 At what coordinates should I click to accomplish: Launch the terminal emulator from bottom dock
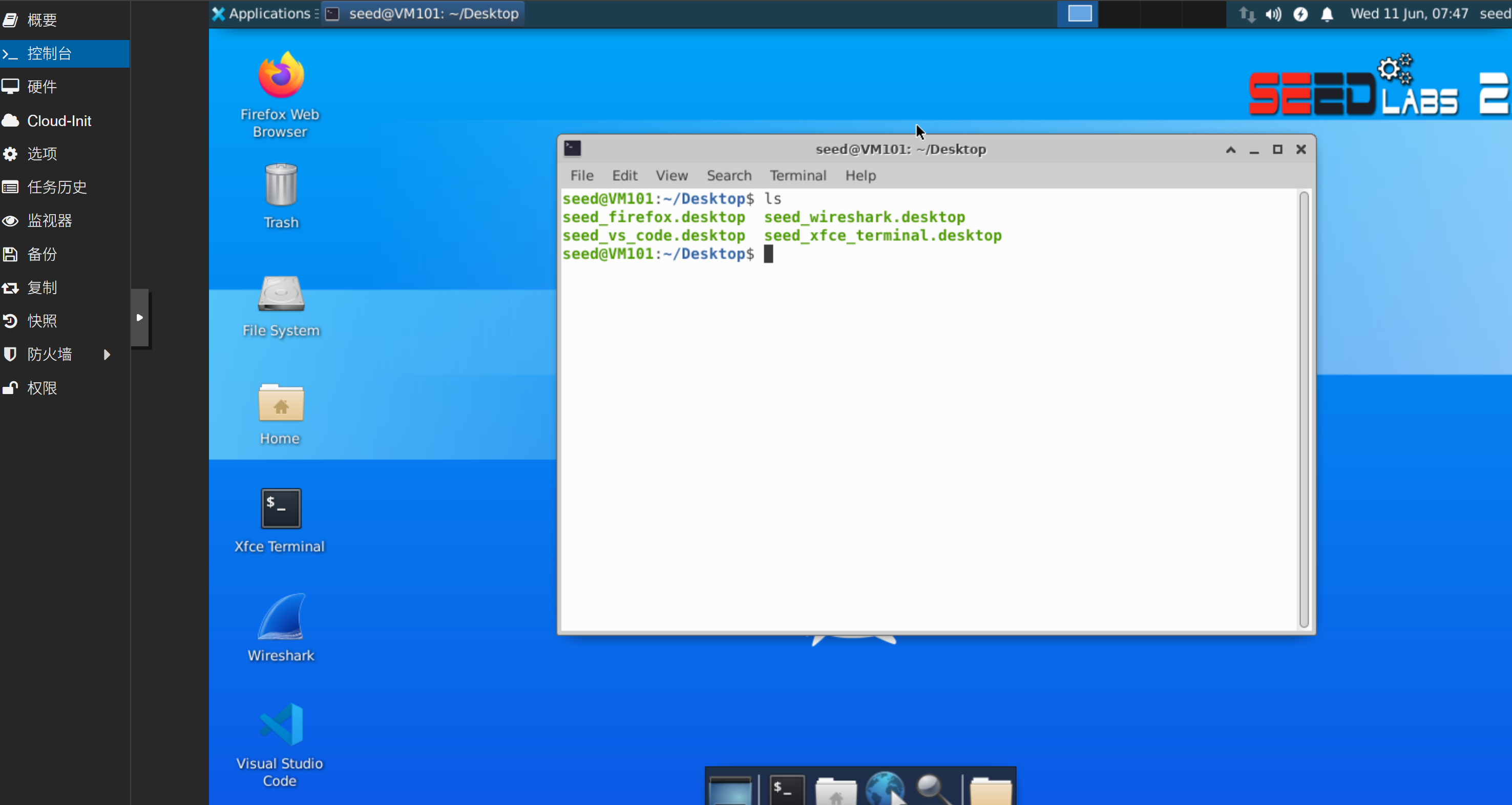pyautogui.click(x=787, y=789)
